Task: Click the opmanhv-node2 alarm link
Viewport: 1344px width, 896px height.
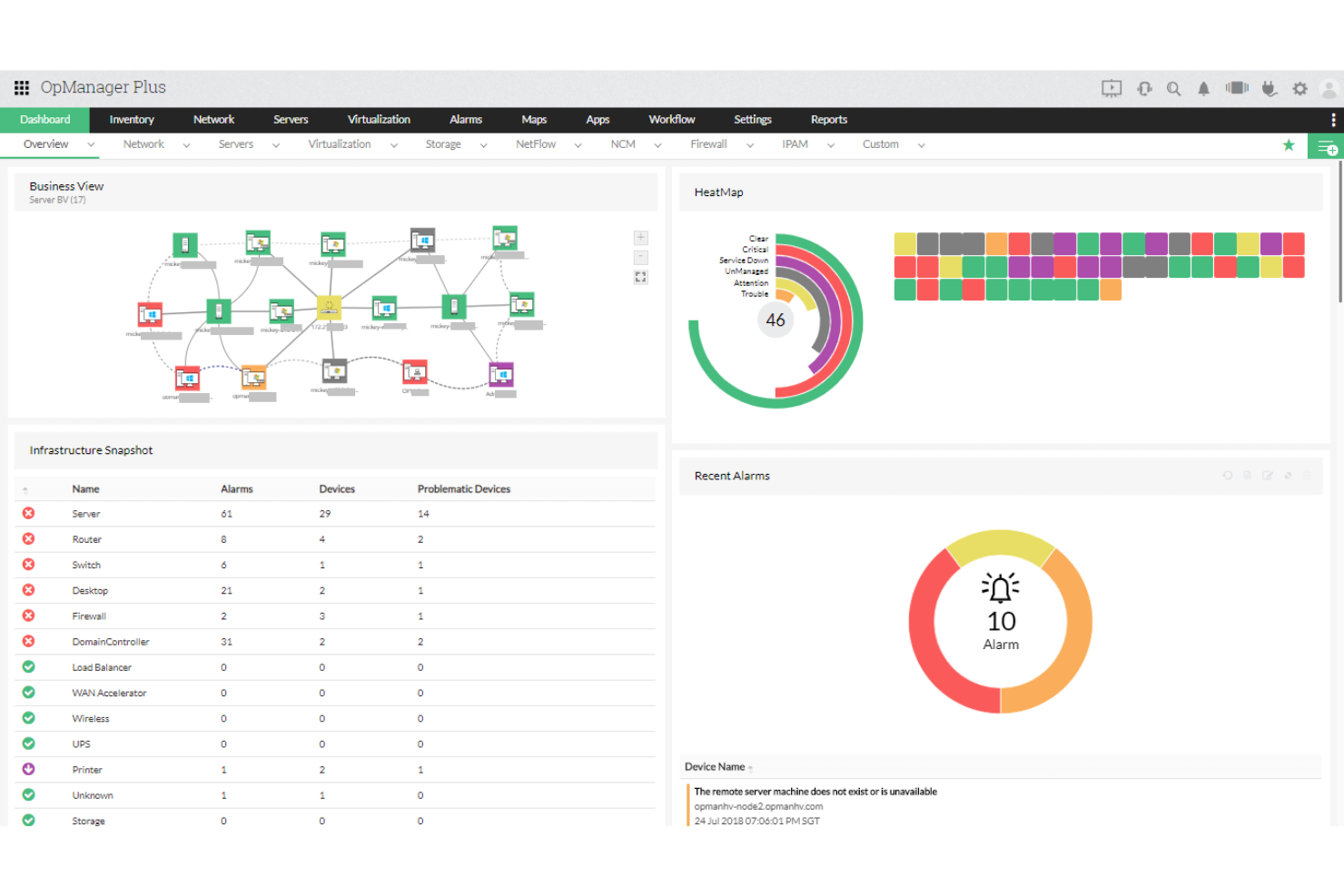Action: 758,805
